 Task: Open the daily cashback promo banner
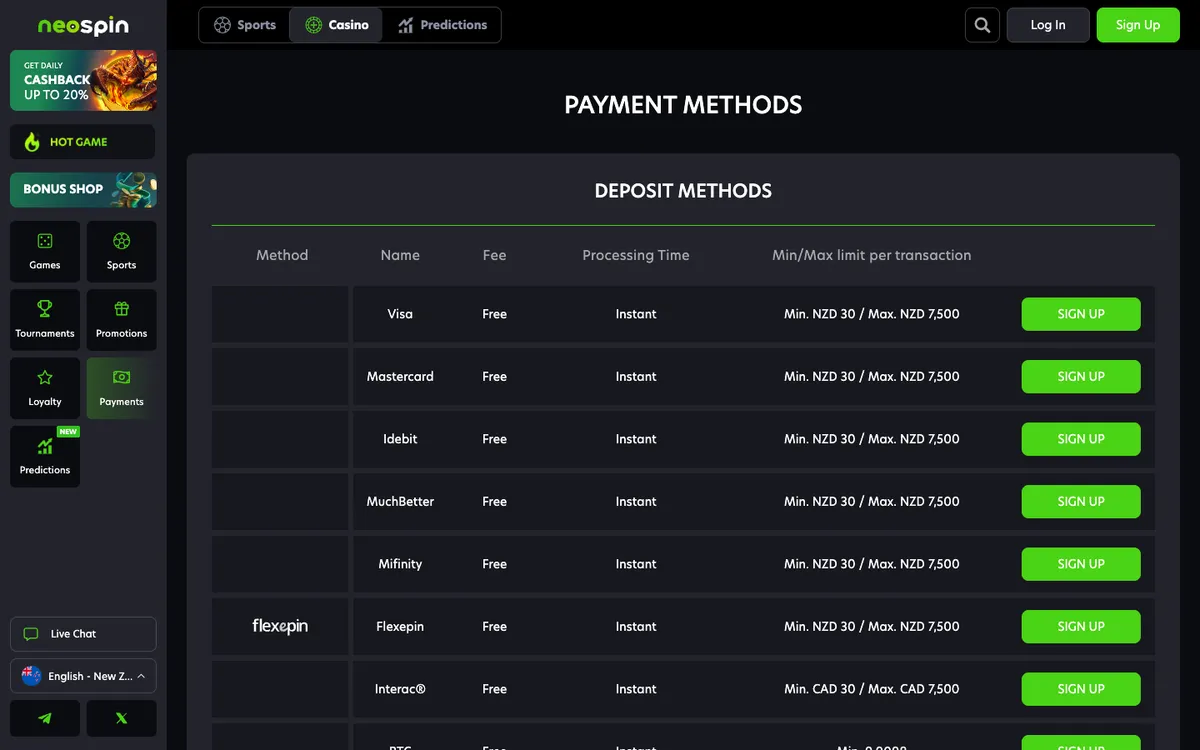point(83,80)
